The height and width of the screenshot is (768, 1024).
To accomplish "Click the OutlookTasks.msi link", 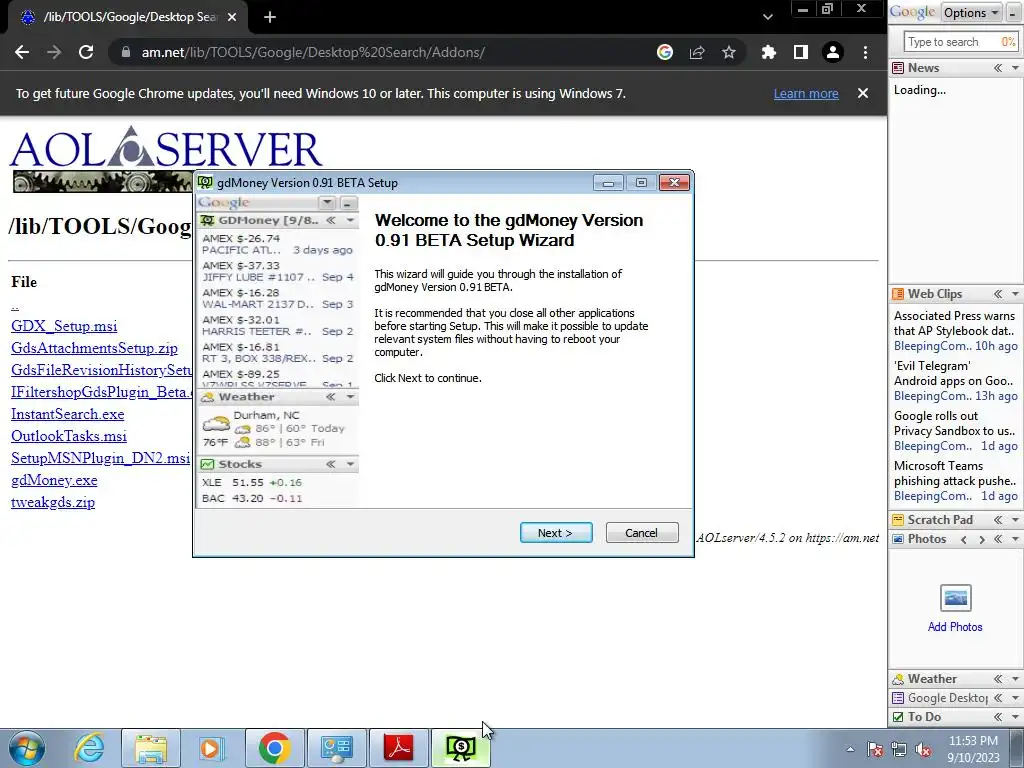I will click(69, 436).
